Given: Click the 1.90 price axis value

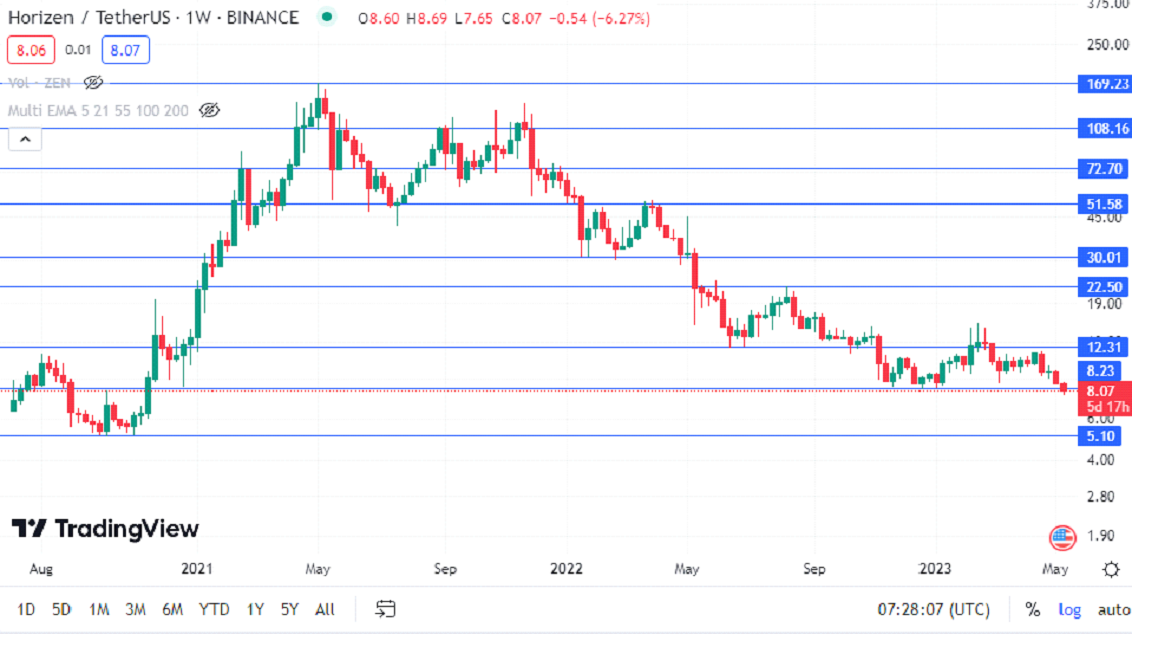Looking at the screenshot, I should tap(1101, 536).
